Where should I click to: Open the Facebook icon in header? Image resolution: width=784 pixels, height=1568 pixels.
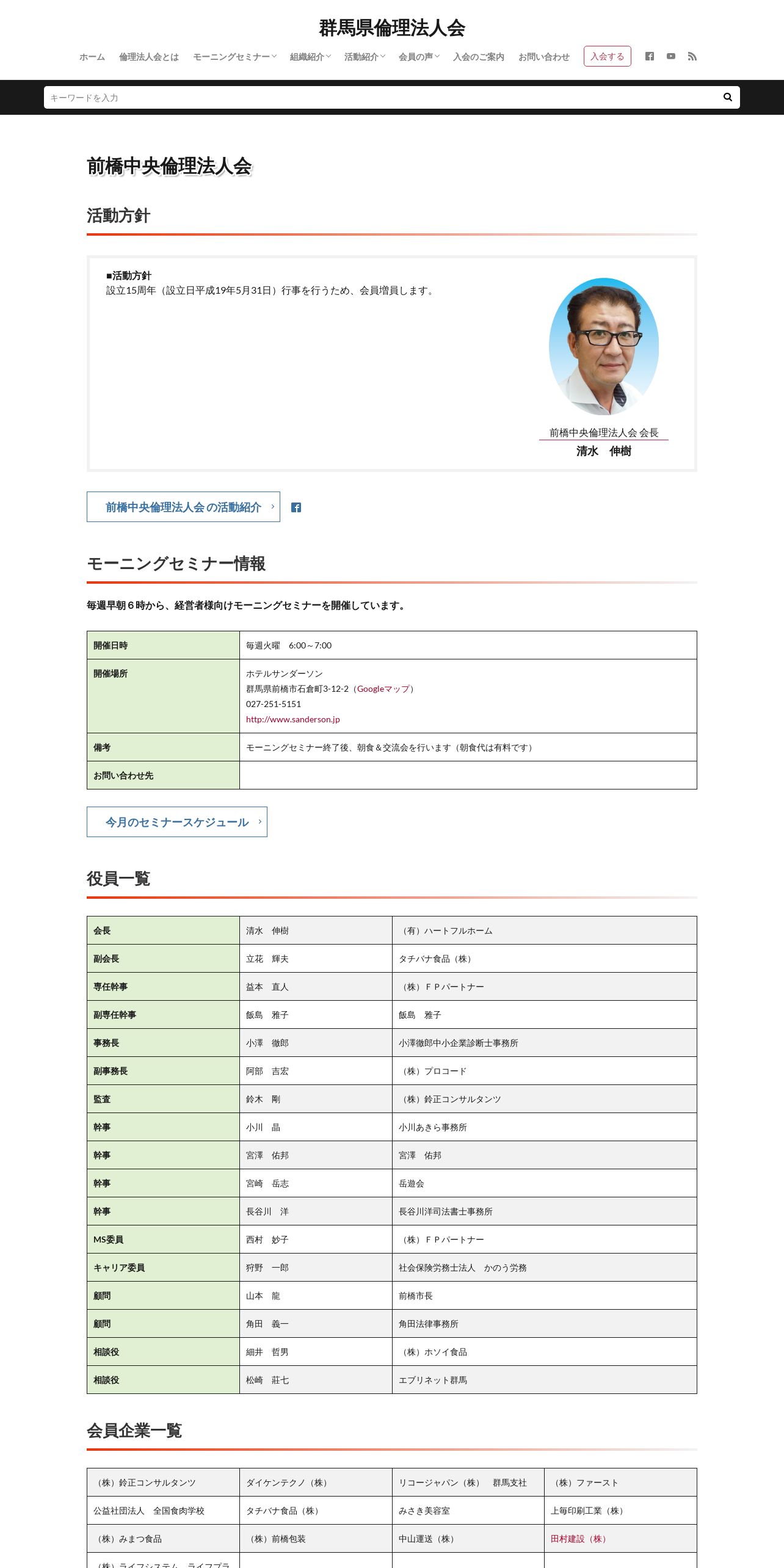pos(650,56)
